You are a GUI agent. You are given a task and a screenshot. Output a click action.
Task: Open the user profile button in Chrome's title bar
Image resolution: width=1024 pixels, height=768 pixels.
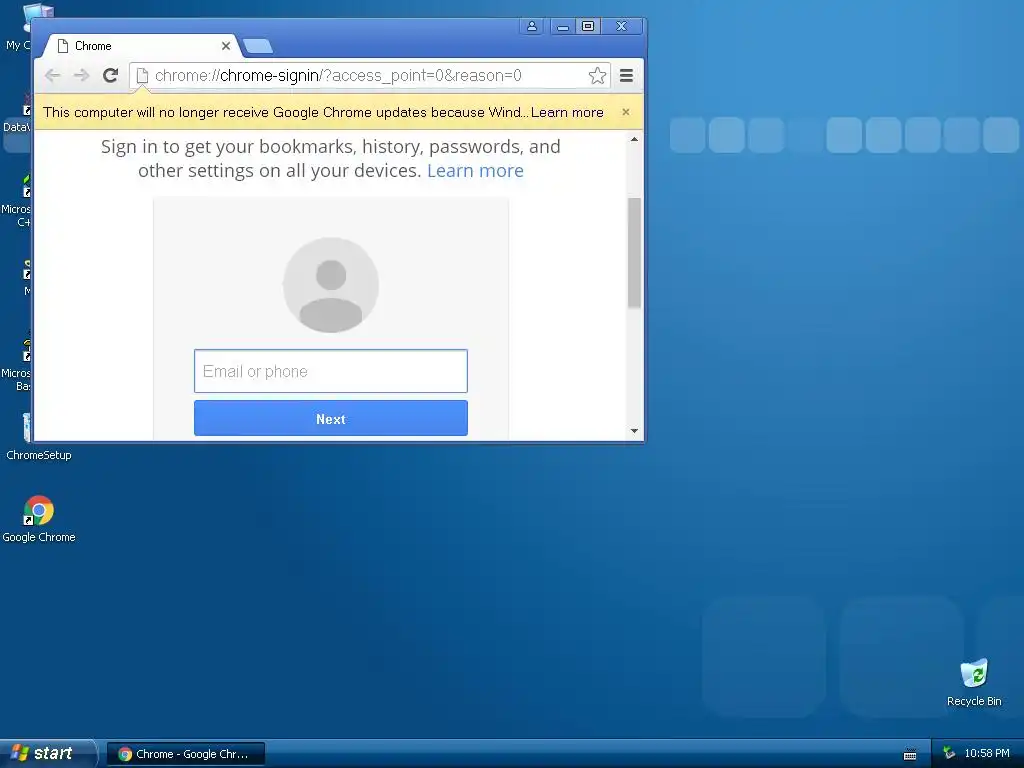(x=532, y=26)
